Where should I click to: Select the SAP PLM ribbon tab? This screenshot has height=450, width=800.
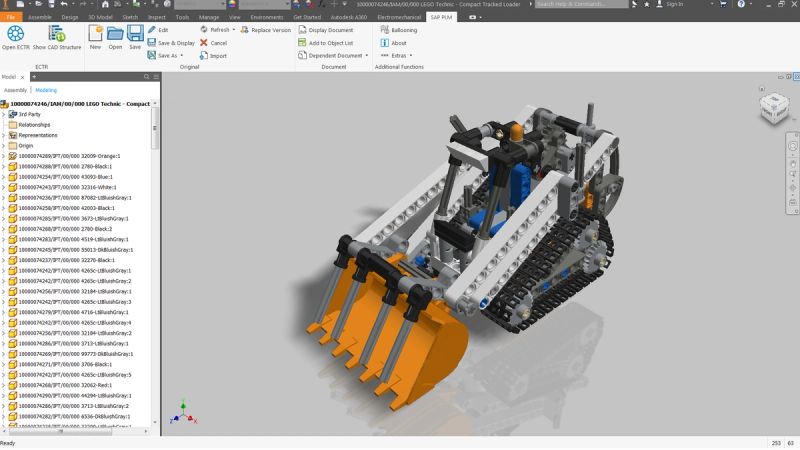[x=441, y=17]
